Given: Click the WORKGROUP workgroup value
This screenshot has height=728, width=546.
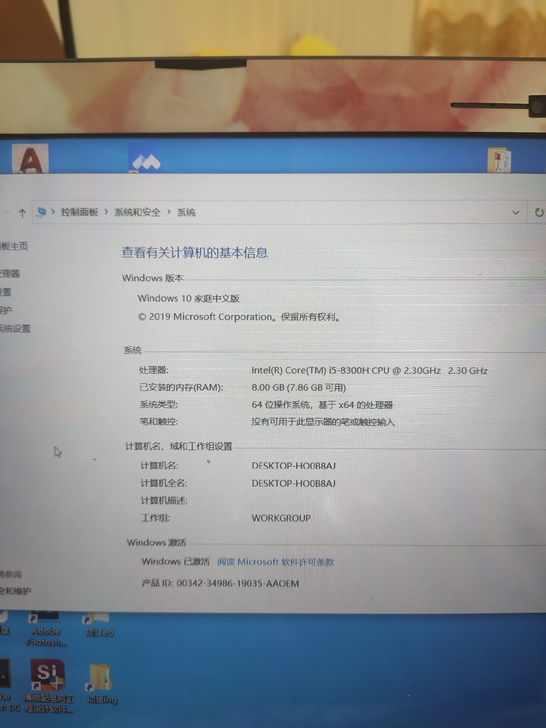Looking at the screenshot, I should [281, 518].
